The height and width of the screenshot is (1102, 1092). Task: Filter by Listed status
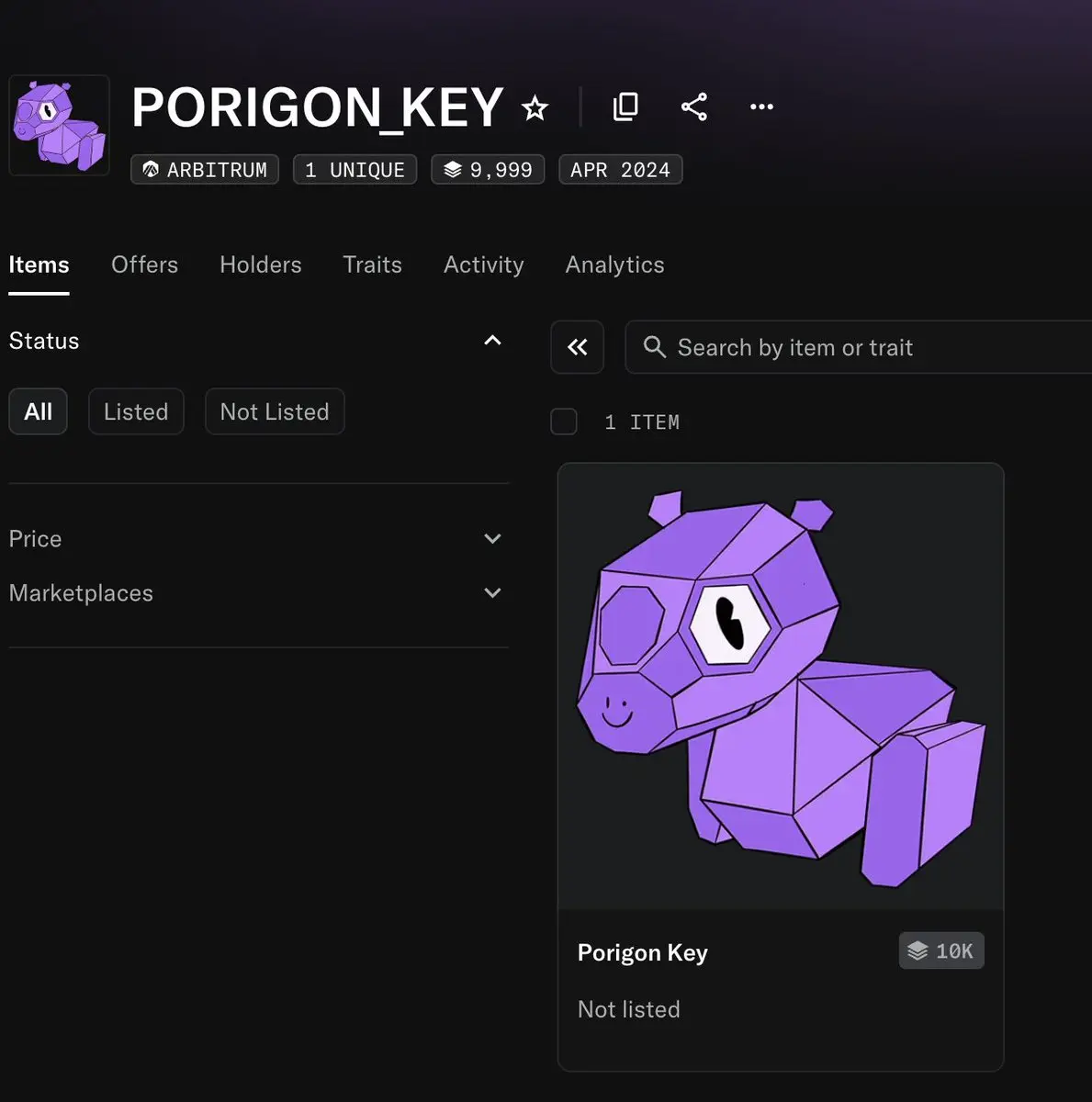pyautogui.click(x=136, y=411)
